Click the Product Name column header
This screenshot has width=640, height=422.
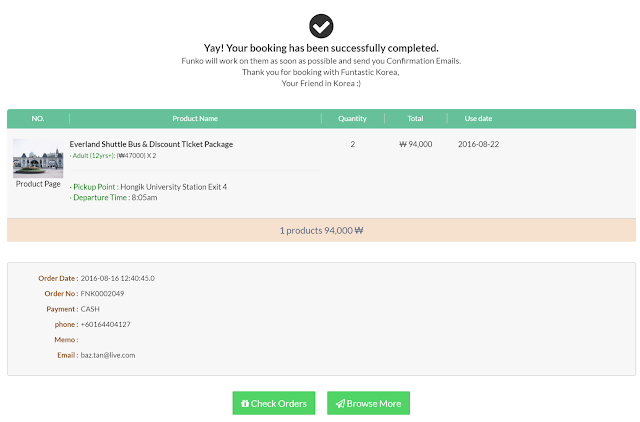click(x=195, y=118)
